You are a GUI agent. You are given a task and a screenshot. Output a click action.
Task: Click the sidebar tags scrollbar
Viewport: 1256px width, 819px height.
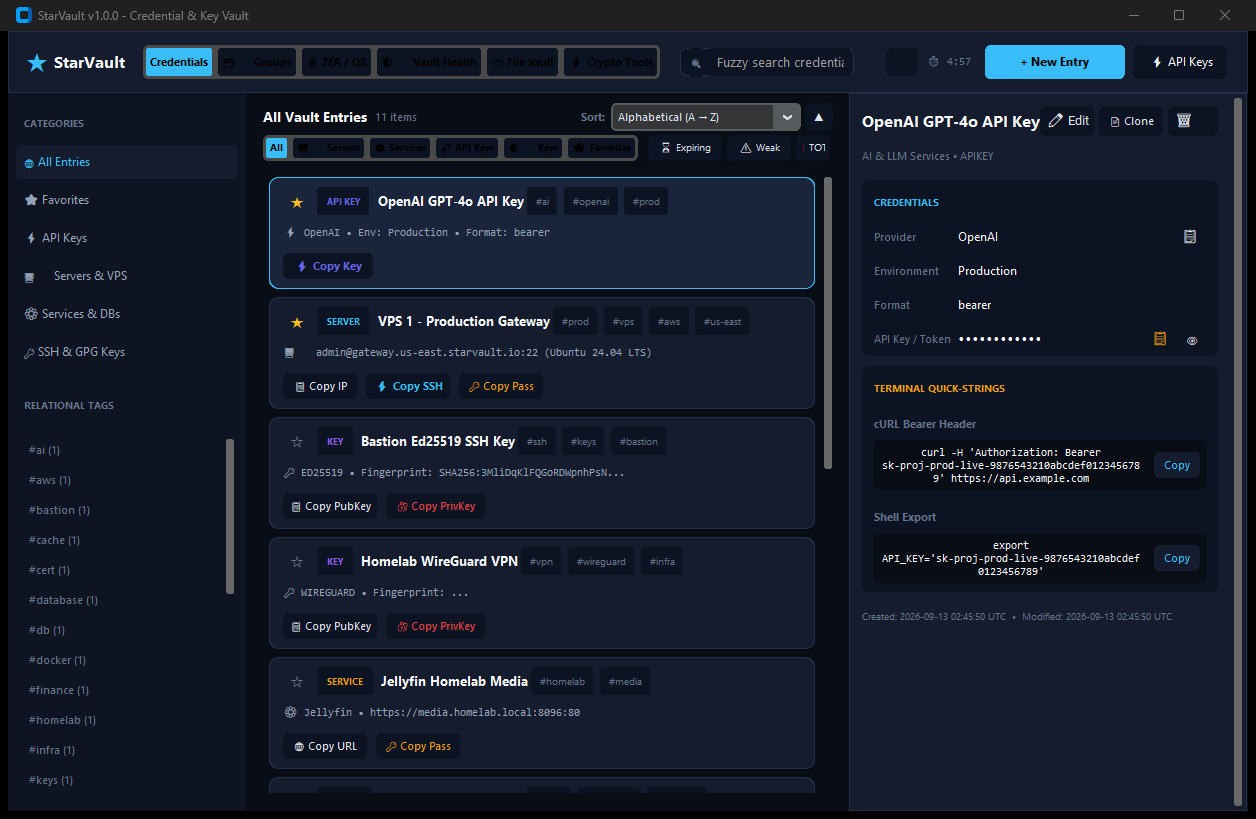[x=230, y=517]
